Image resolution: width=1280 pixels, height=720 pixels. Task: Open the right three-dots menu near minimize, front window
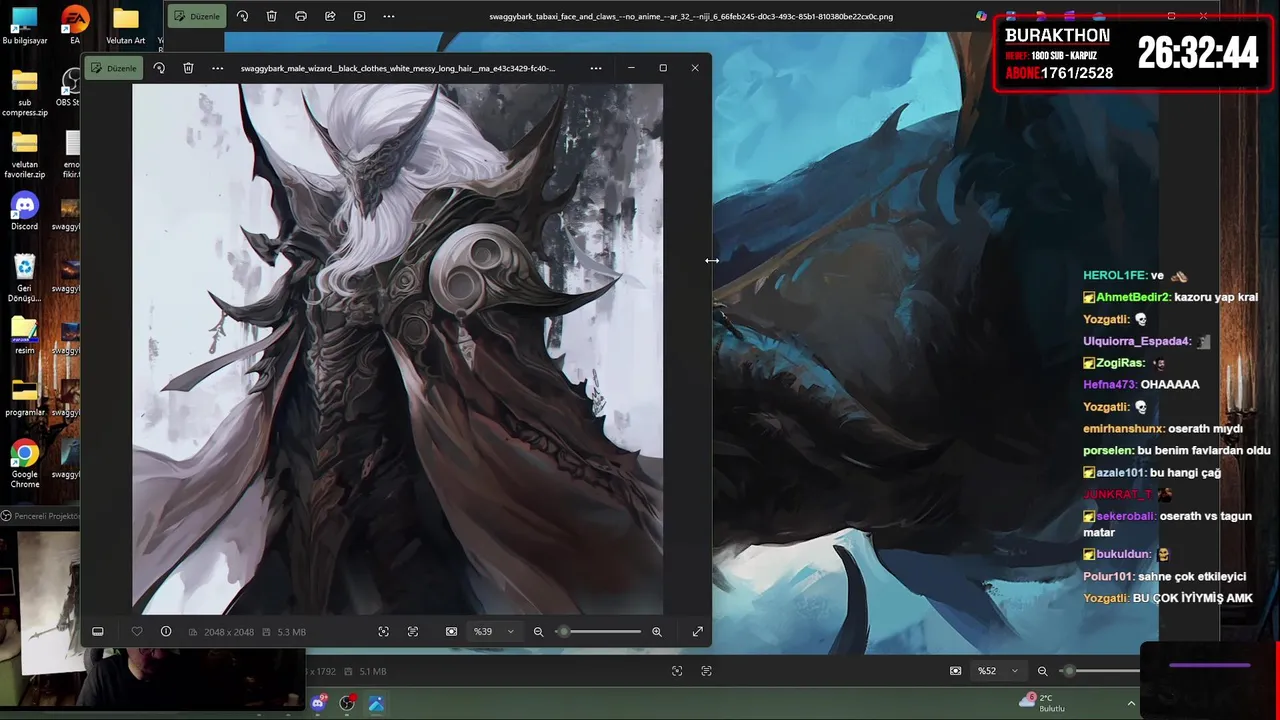[596, 68]
